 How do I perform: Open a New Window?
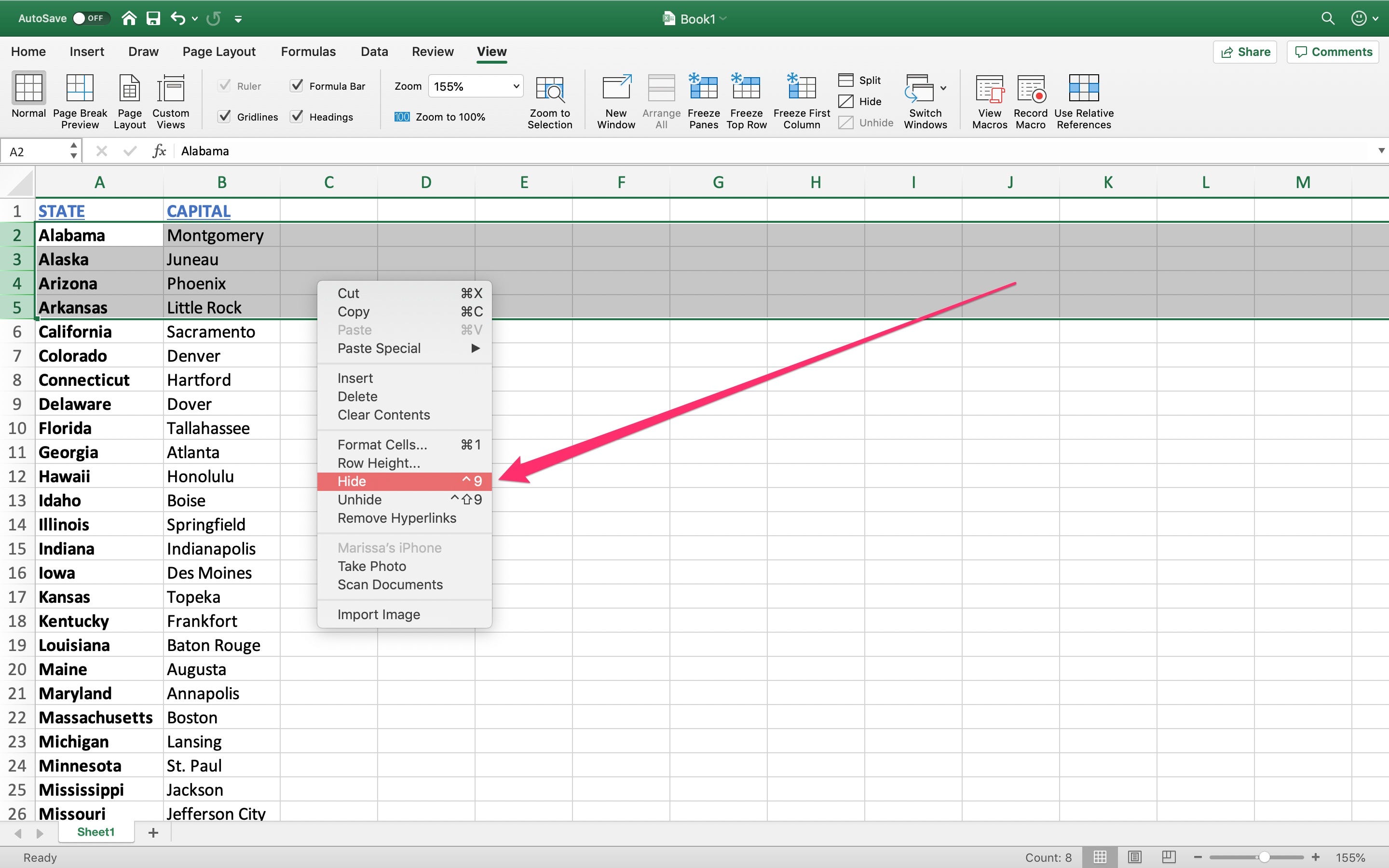(616, 88)
